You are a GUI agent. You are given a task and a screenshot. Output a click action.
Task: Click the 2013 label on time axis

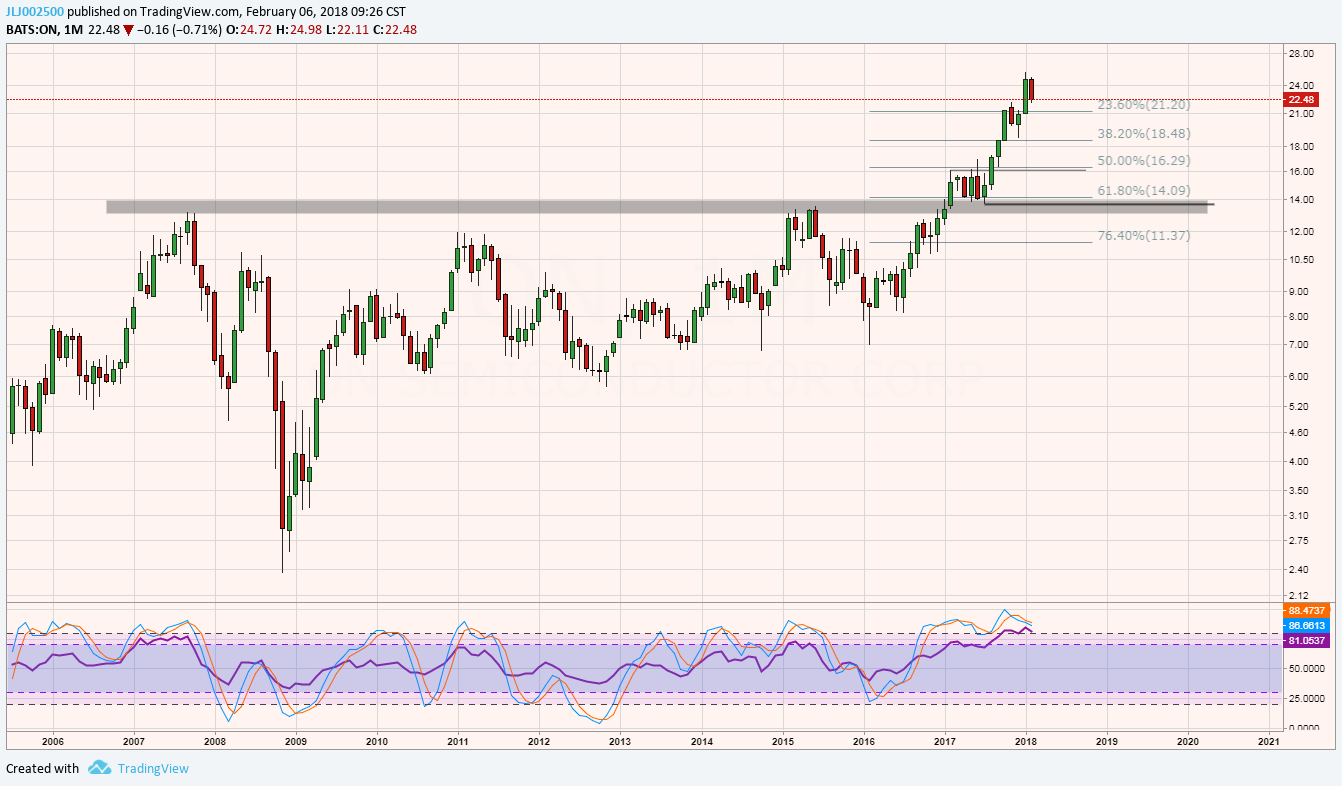(x=620, y=742)
